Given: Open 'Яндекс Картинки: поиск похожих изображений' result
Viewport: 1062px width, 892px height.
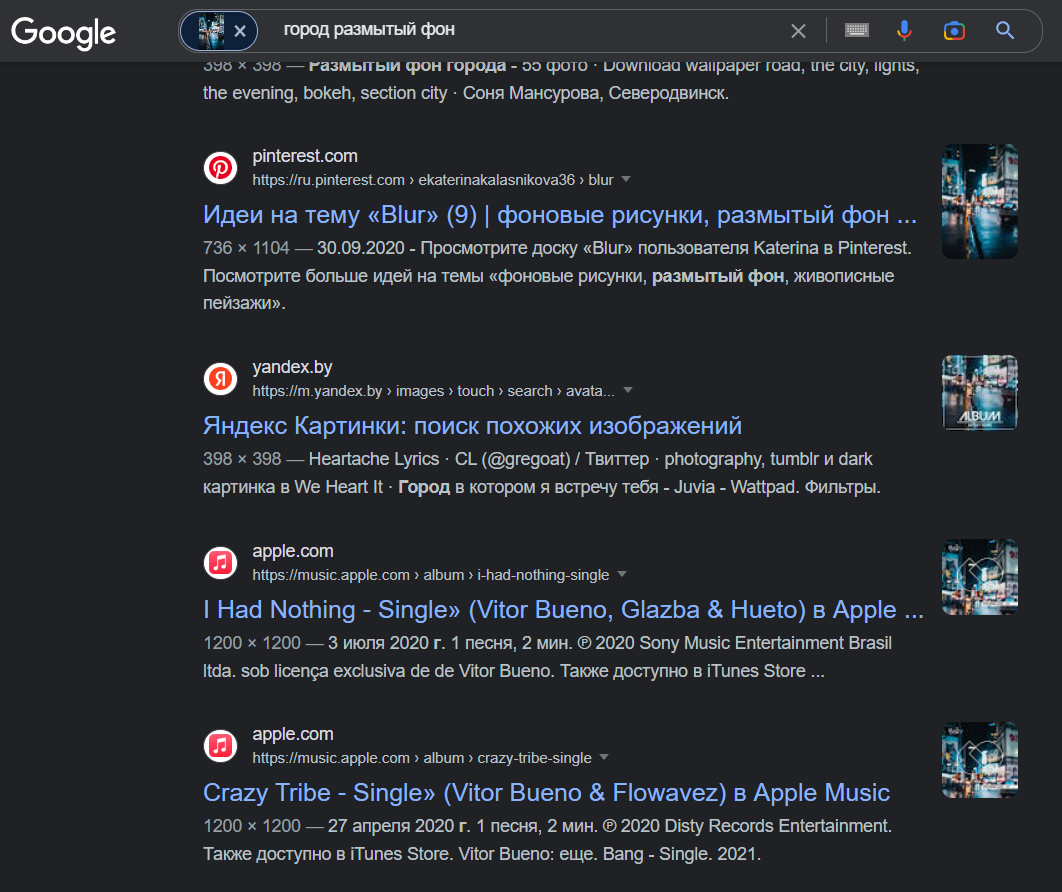Looking at the screenshot, I should point(472,425).
